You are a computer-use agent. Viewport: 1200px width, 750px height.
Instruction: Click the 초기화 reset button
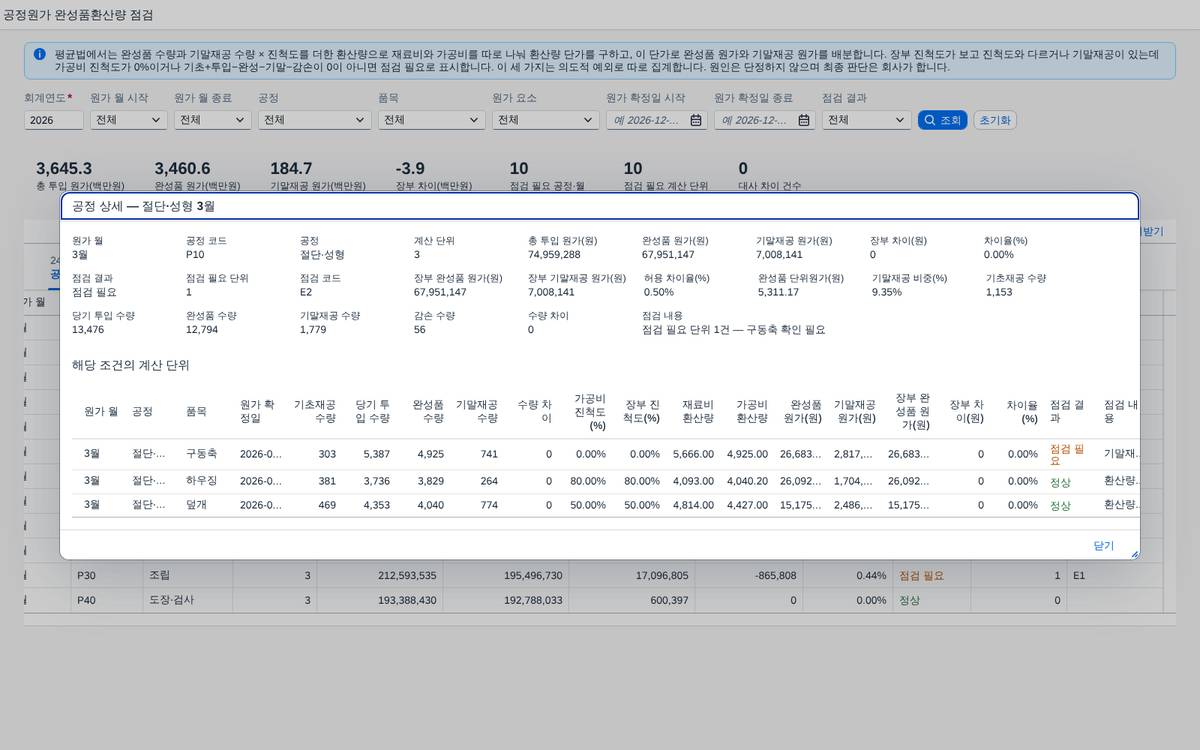[x=995, y=120]
